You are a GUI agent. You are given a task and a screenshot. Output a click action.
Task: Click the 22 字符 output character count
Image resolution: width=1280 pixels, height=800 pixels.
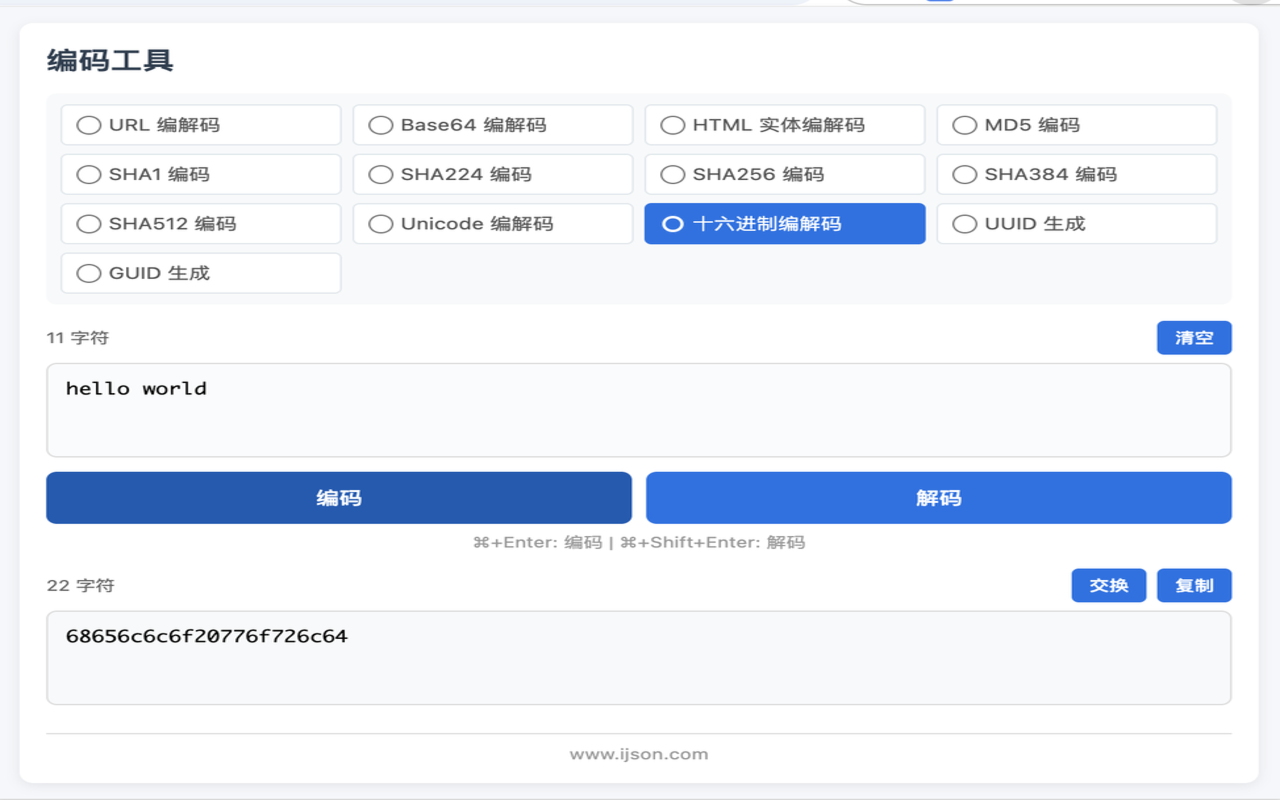[81, 586]
